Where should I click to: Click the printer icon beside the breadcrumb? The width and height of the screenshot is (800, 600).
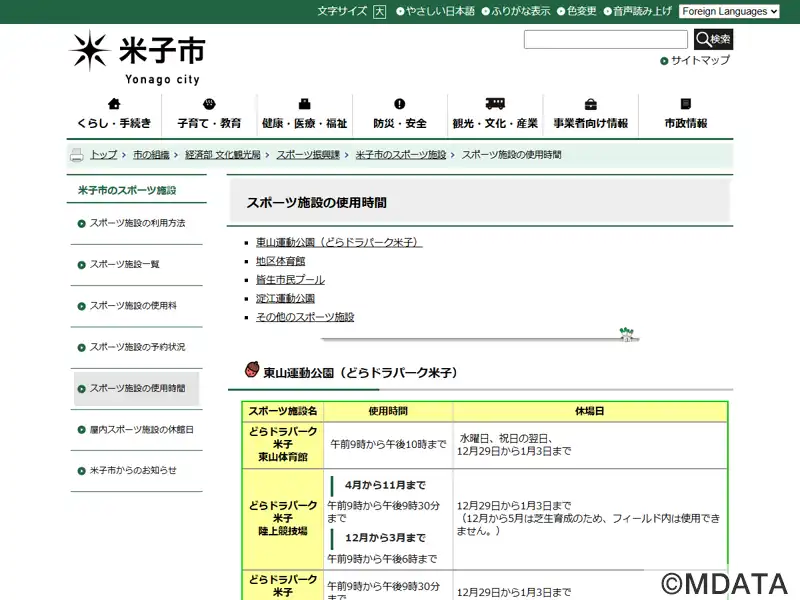(x=76, y=155)
